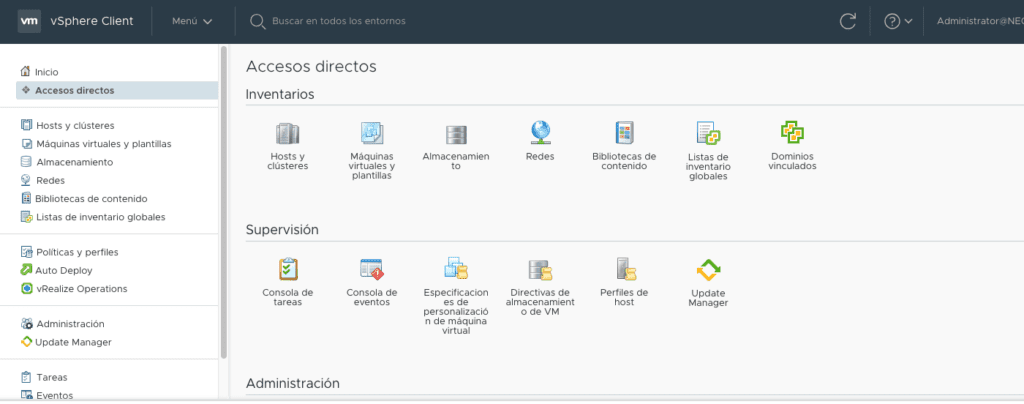Viewport: 1024px width, 404px height.
Task: Open Administración in the sidebar
Action: point(62,324)
